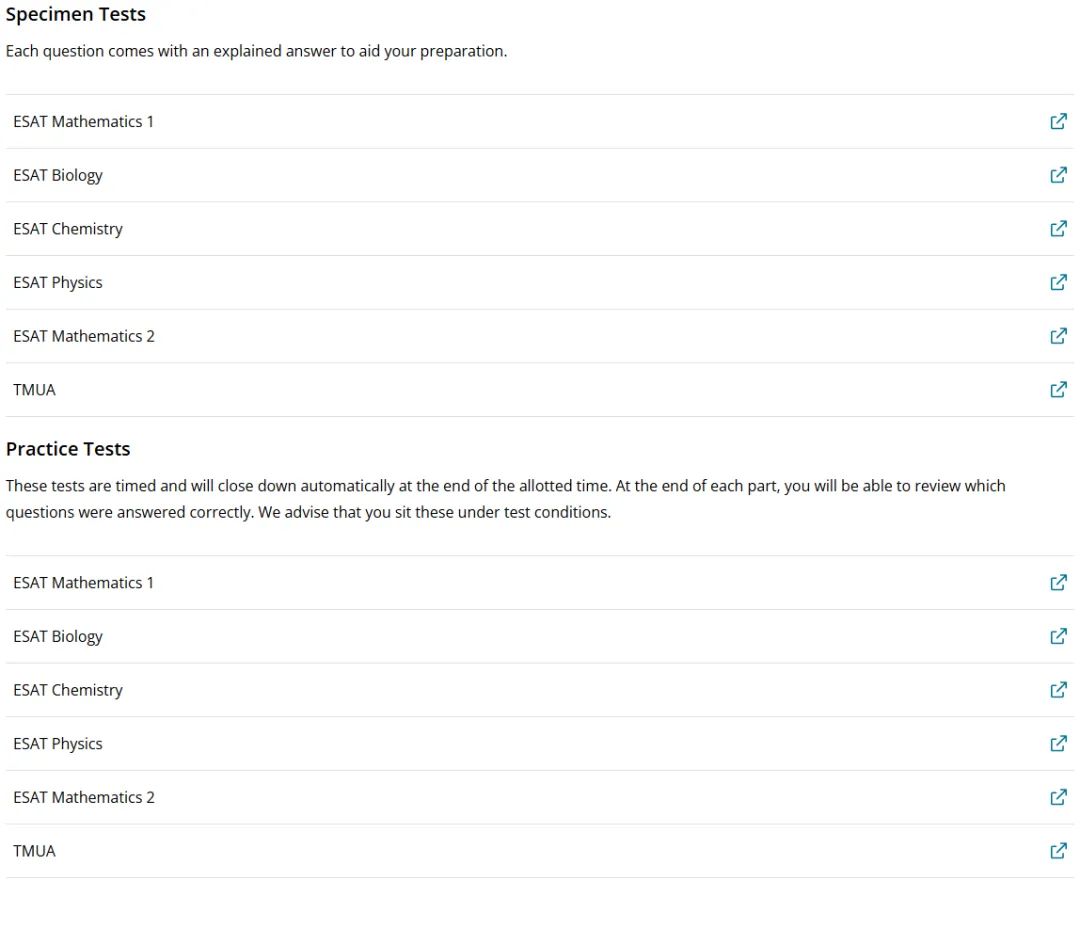
Task: Click external link icon for Specimen ESAT Physics
Action: [1058, 282]
